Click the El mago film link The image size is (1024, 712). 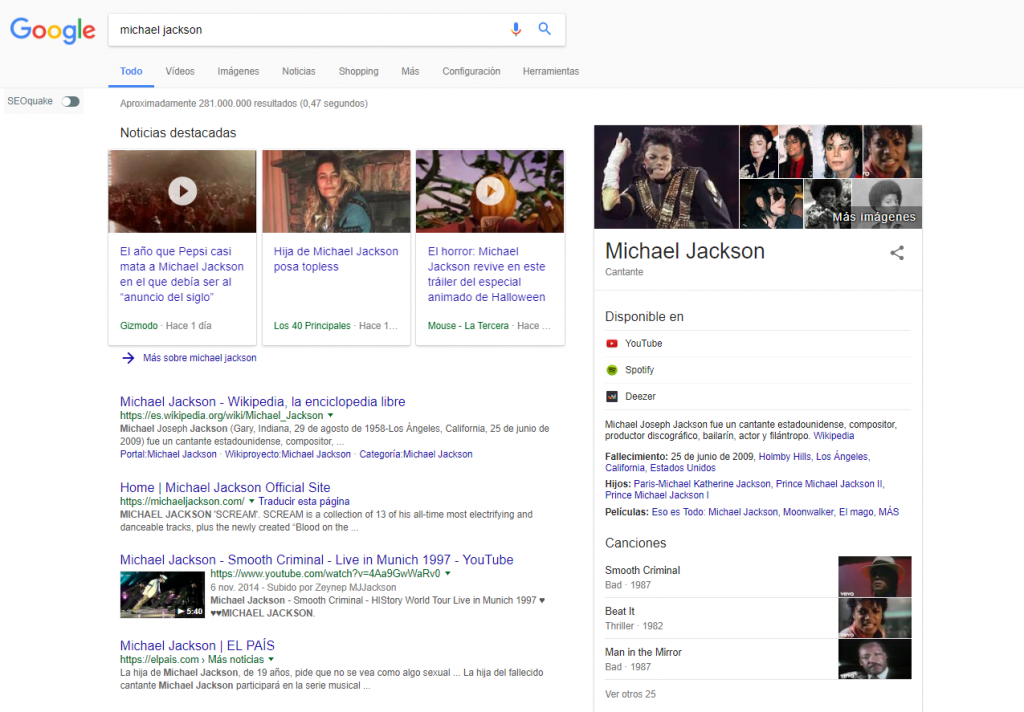point(856,512)
